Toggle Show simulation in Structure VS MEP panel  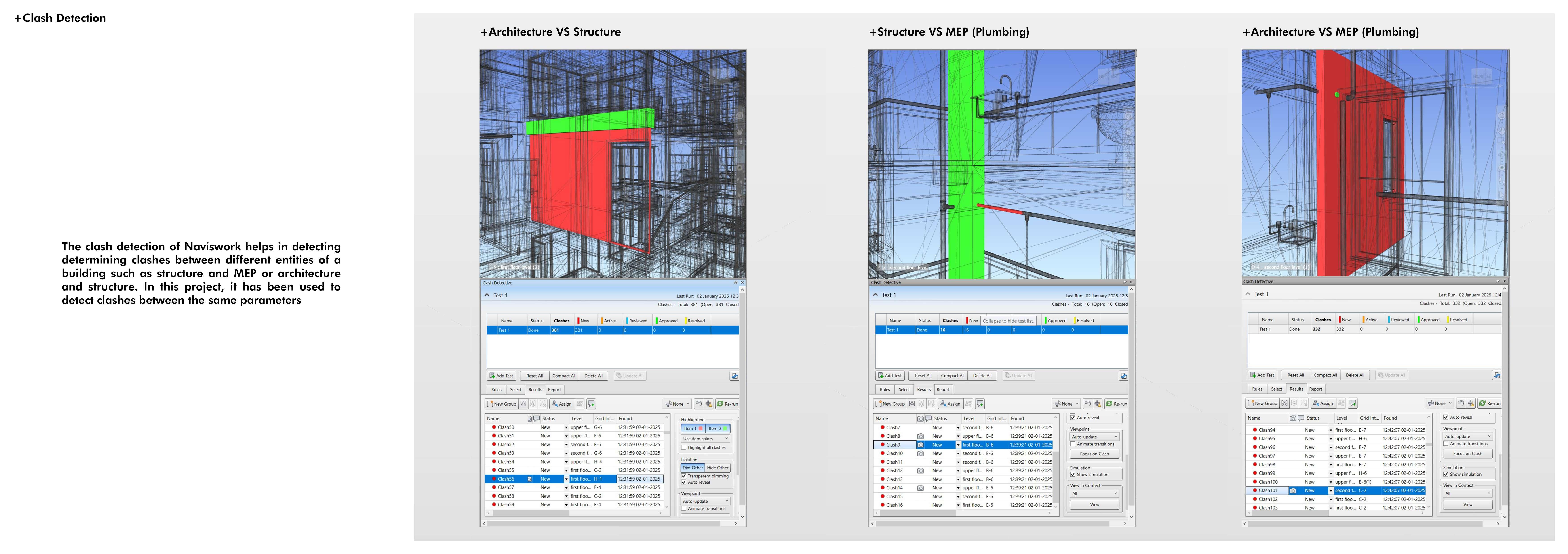[1073, 474]
